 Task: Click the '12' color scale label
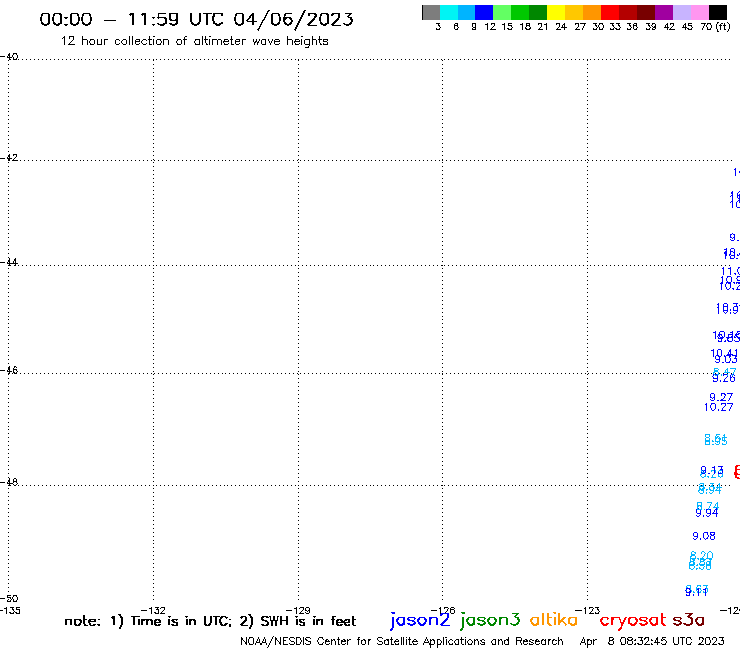490,26
